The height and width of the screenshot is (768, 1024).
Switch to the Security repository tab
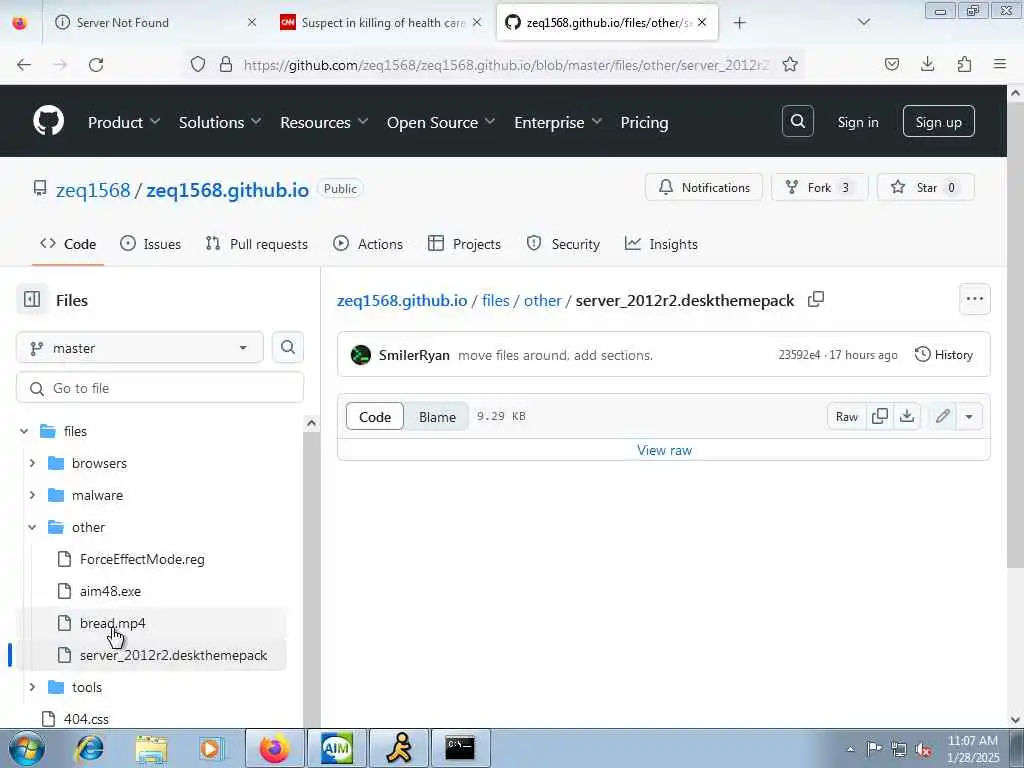pyautogui.click(x=563, y=244)
